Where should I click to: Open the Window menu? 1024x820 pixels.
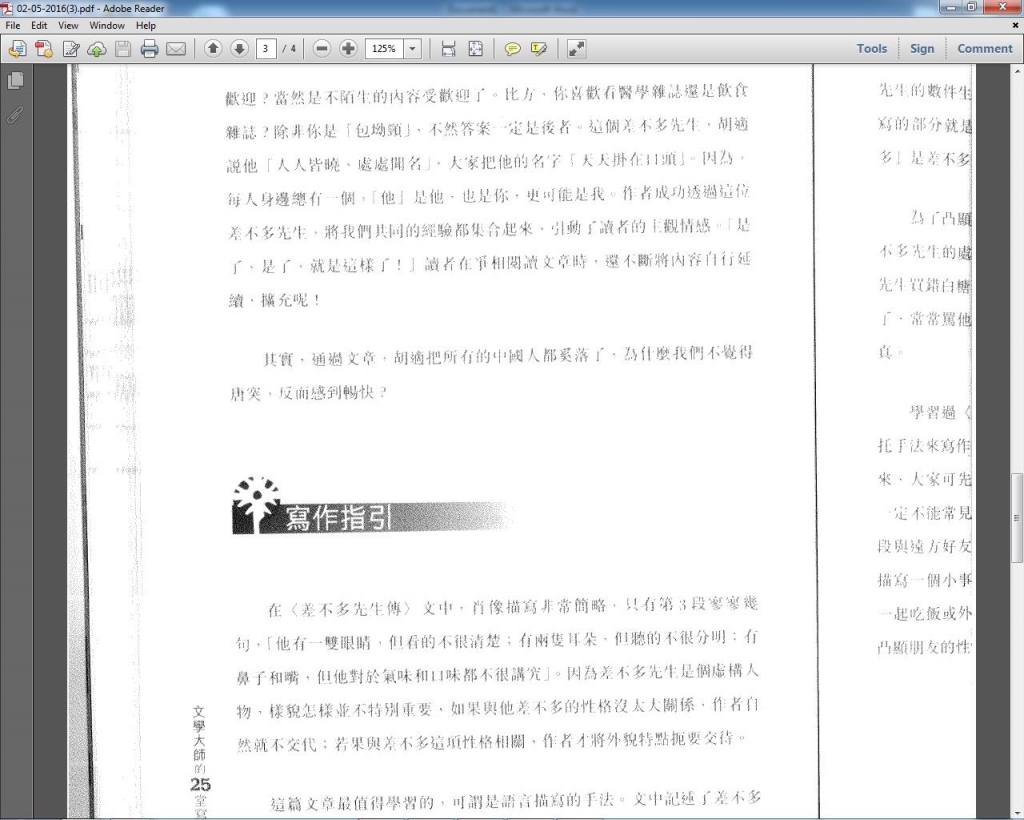(x=107, y=25)
